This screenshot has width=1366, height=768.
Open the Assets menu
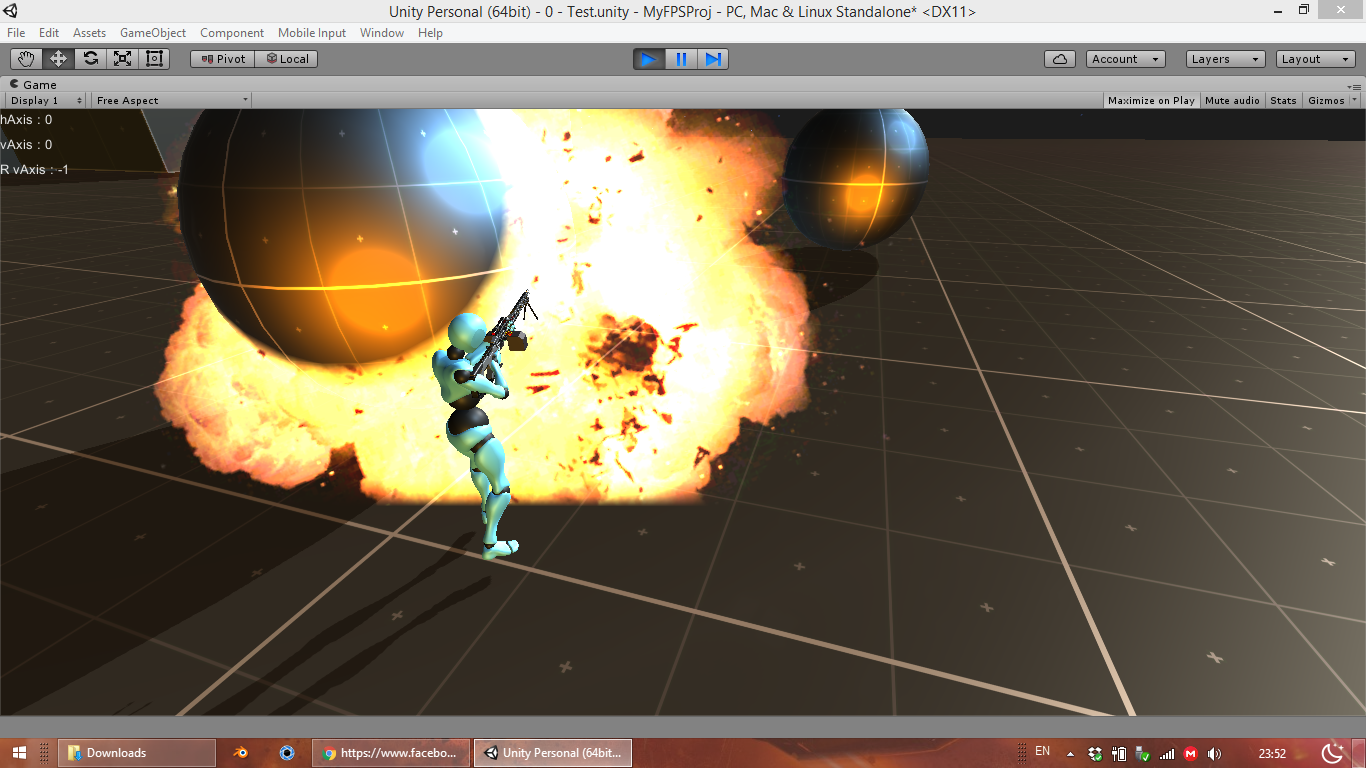(x=89, y=33)
